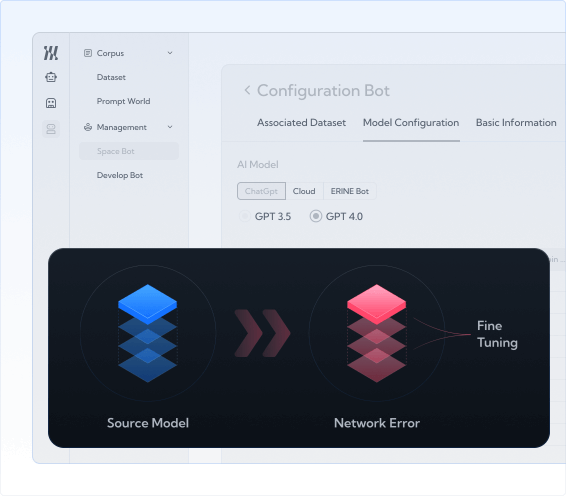Click the red Network Error stack
This screenshot has height=496, width=566.
coord(376,333)
